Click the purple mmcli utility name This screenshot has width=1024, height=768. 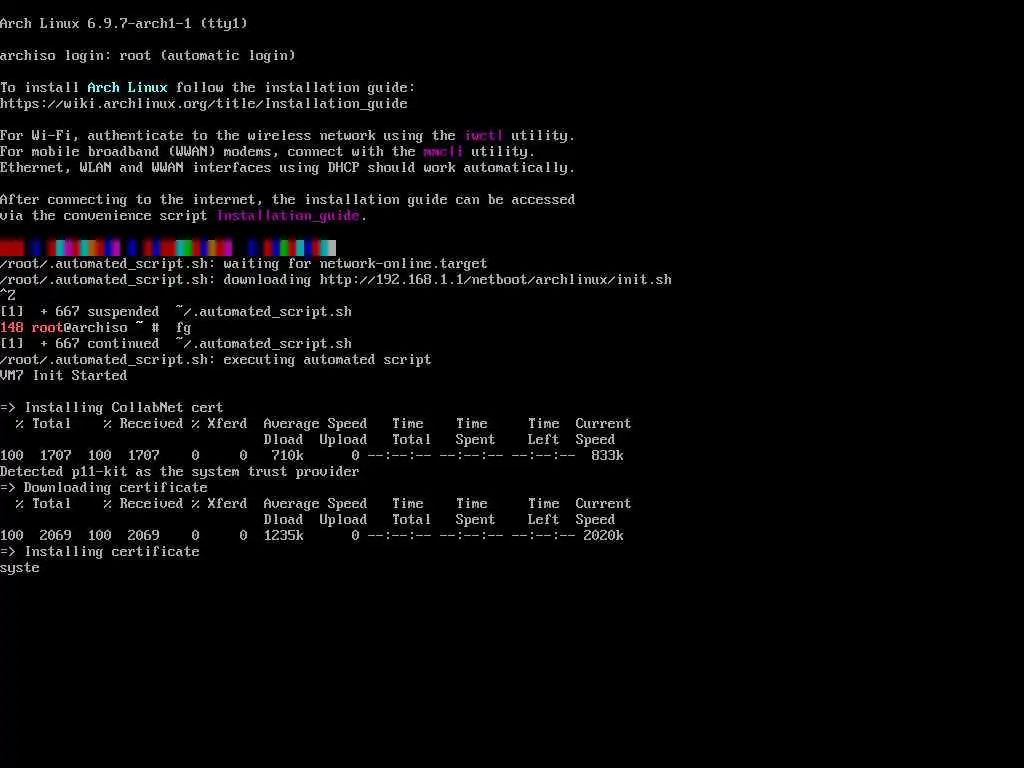click(x=443, y=152)
